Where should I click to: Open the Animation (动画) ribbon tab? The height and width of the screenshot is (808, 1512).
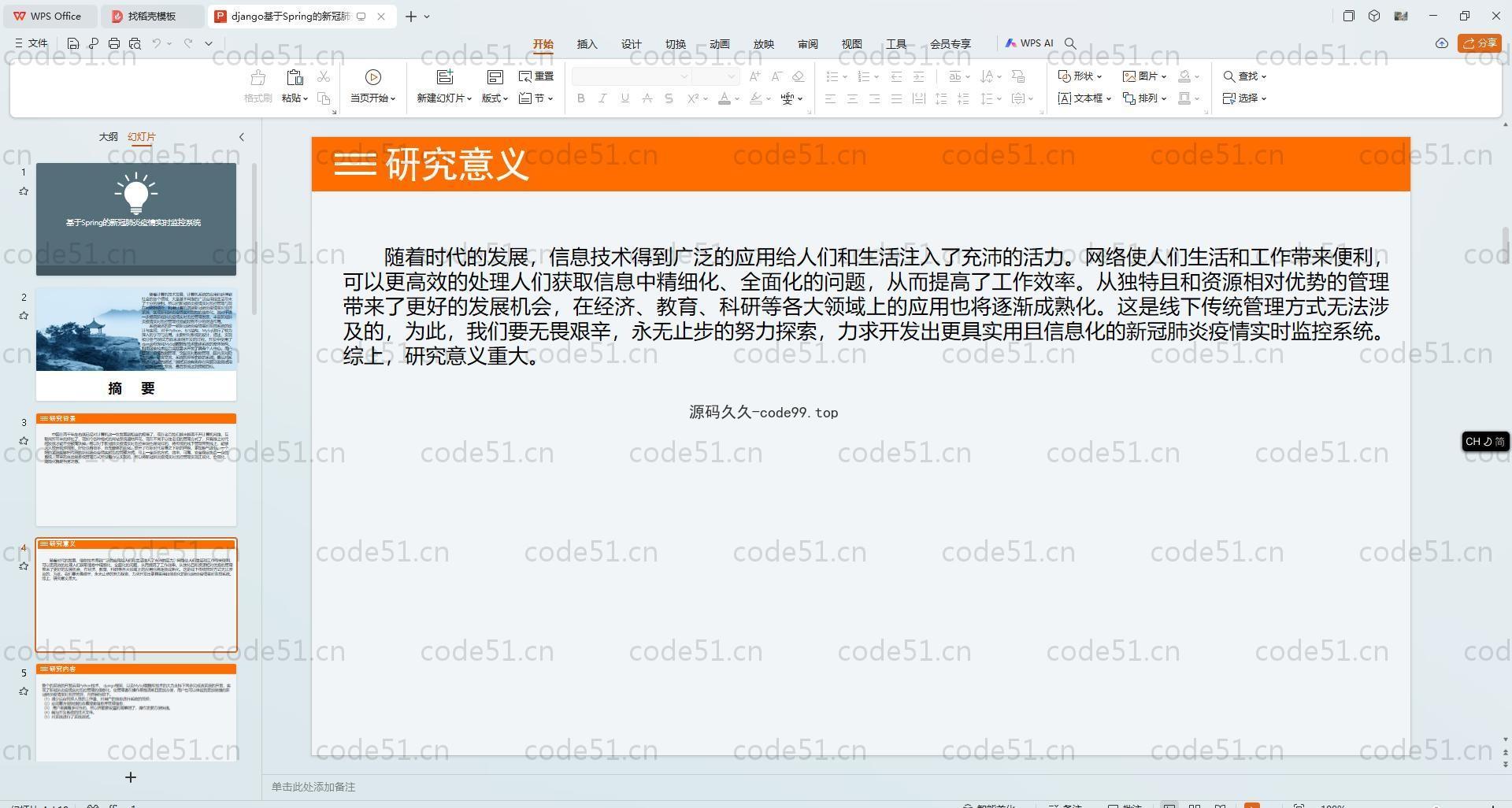(x=720, y=44)
